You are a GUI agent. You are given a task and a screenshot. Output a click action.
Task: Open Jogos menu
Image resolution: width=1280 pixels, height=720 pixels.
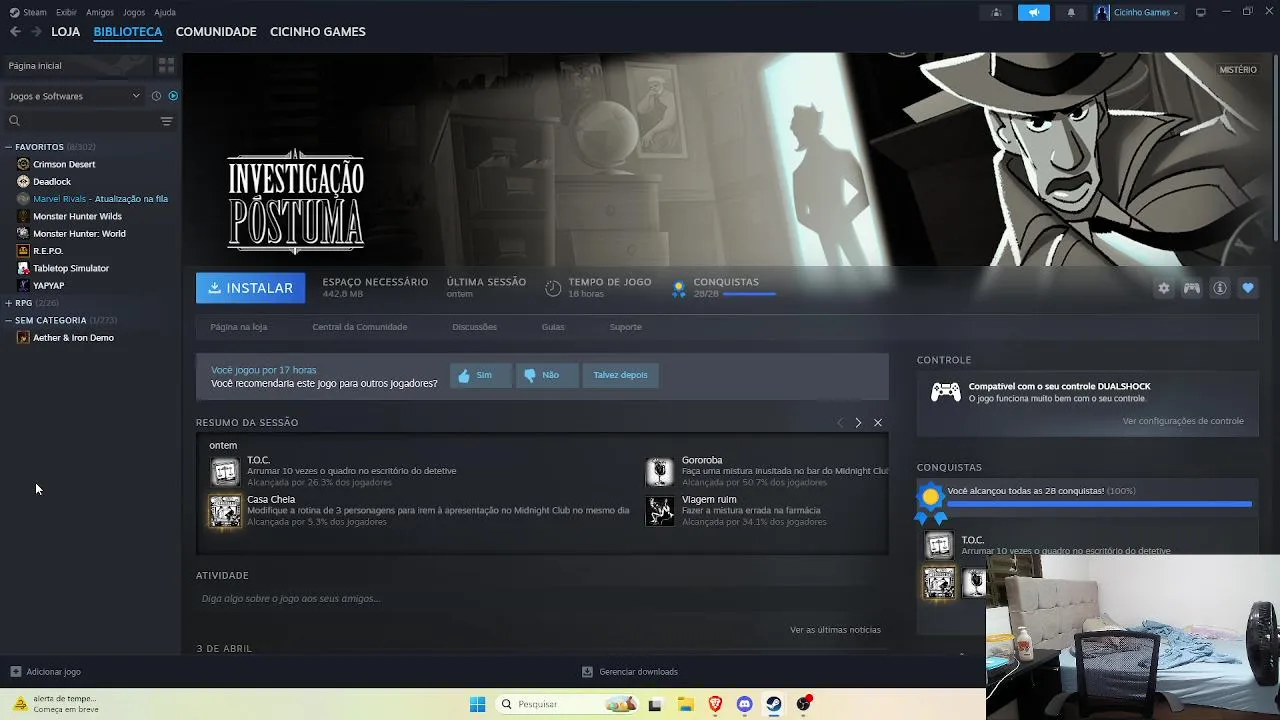[x=134, y=12]
